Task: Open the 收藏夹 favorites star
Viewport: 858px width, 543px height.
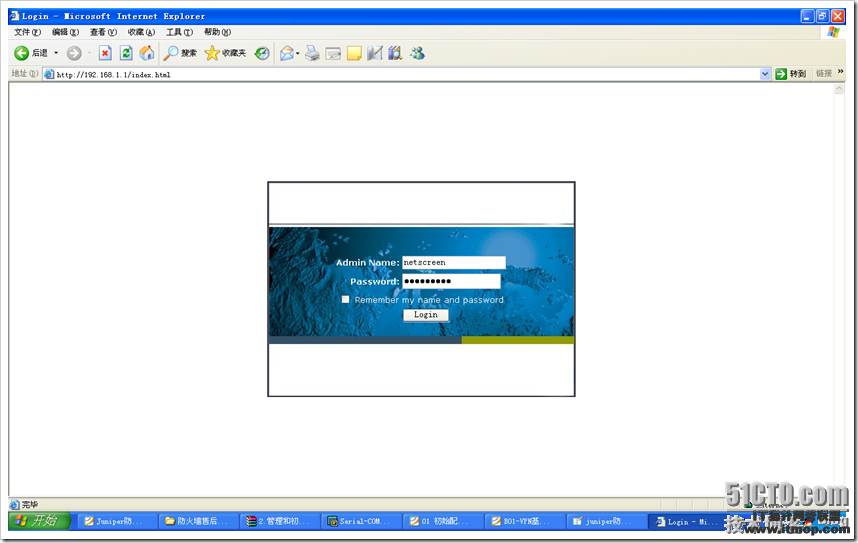Action: (x=225, y=53)
